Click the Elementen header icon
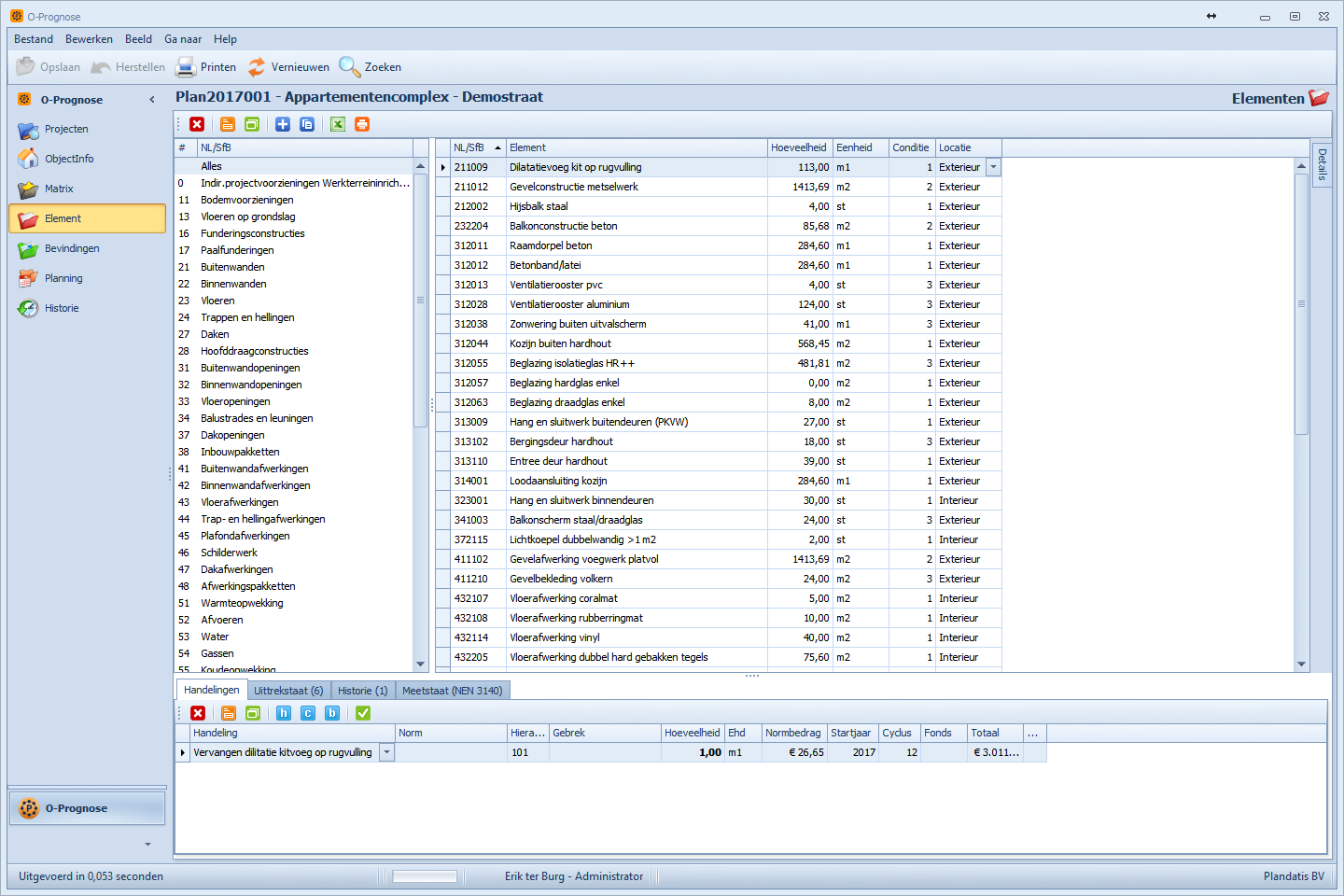1344x896 pixels. [x=1318, y=98]
